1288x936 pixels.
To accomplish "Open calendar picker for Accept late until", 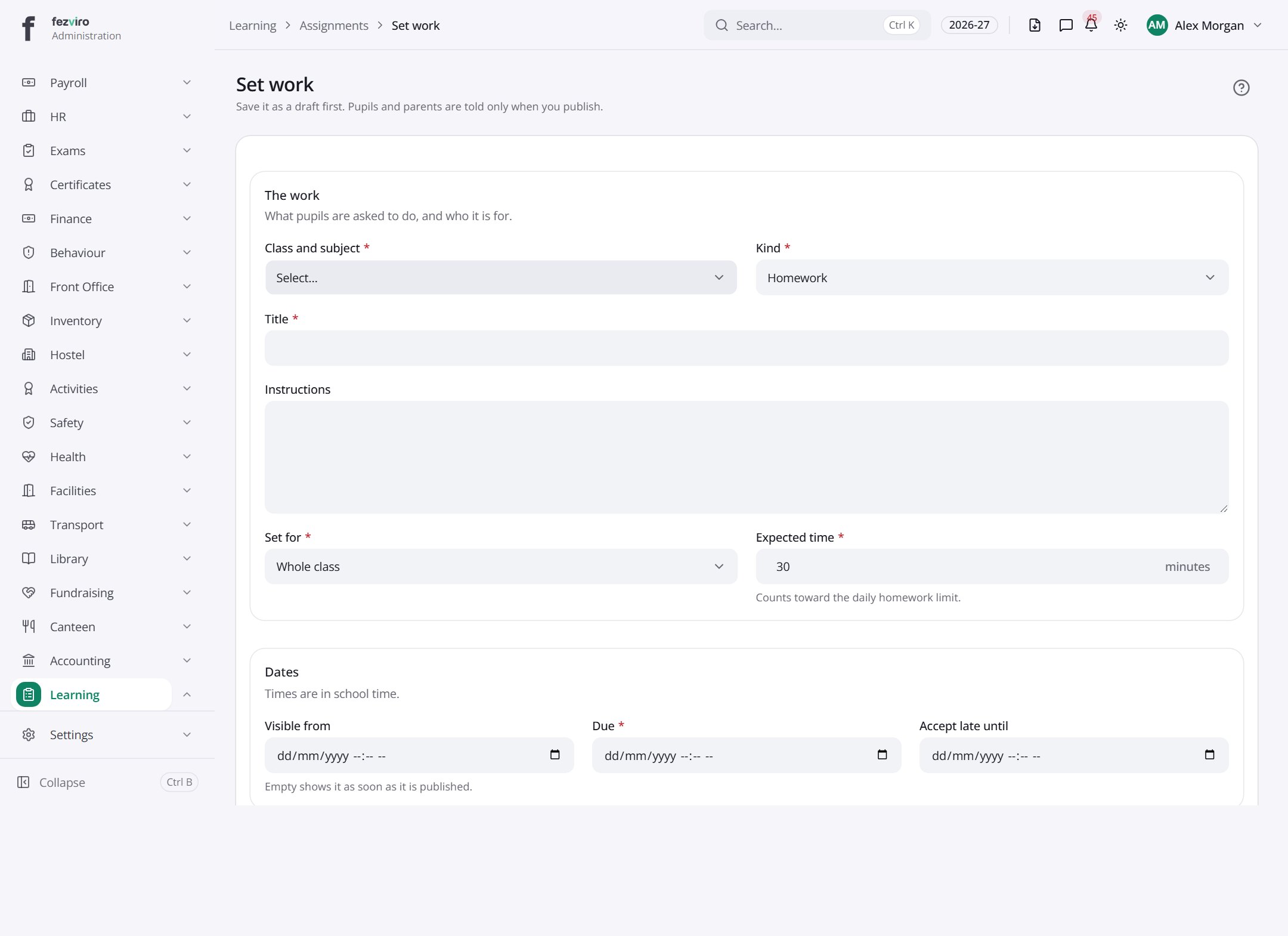I will 1209,755.
